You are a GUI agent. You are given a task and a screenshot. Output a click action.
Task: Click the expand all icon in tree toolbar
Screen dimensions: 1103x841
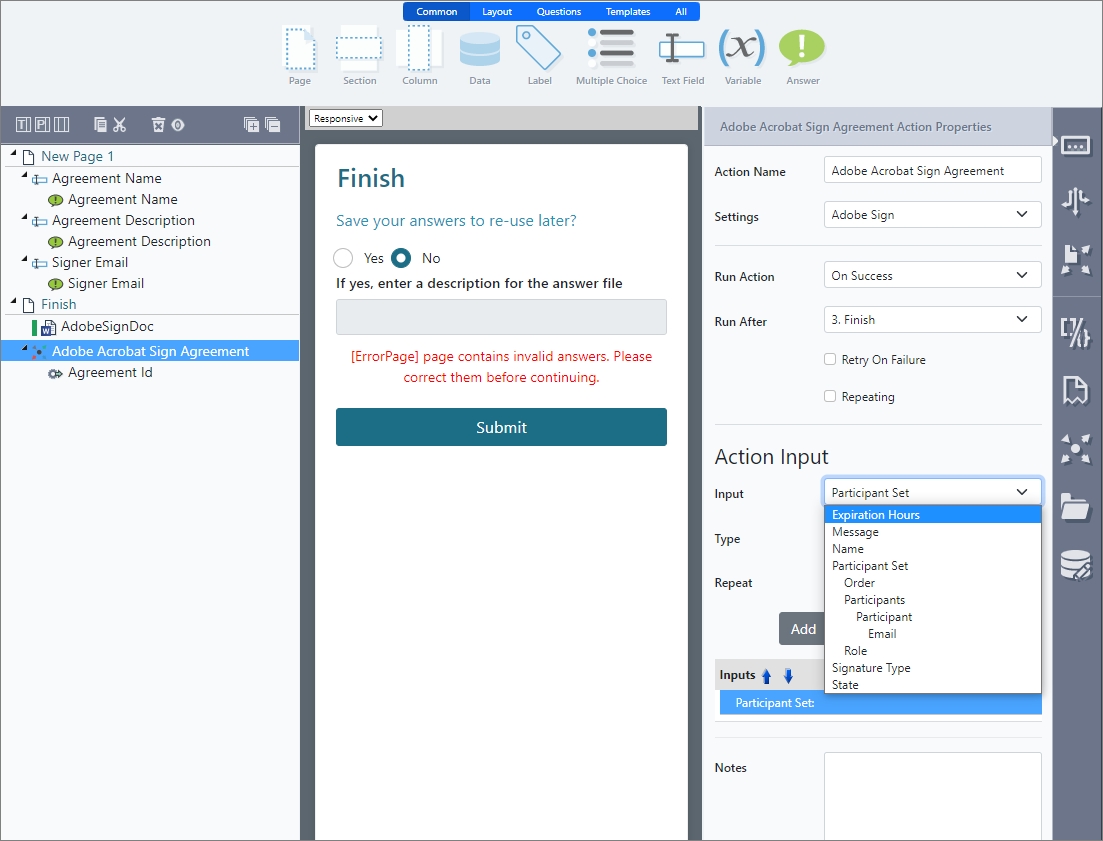pyautogui.click(x=251, y=124)
